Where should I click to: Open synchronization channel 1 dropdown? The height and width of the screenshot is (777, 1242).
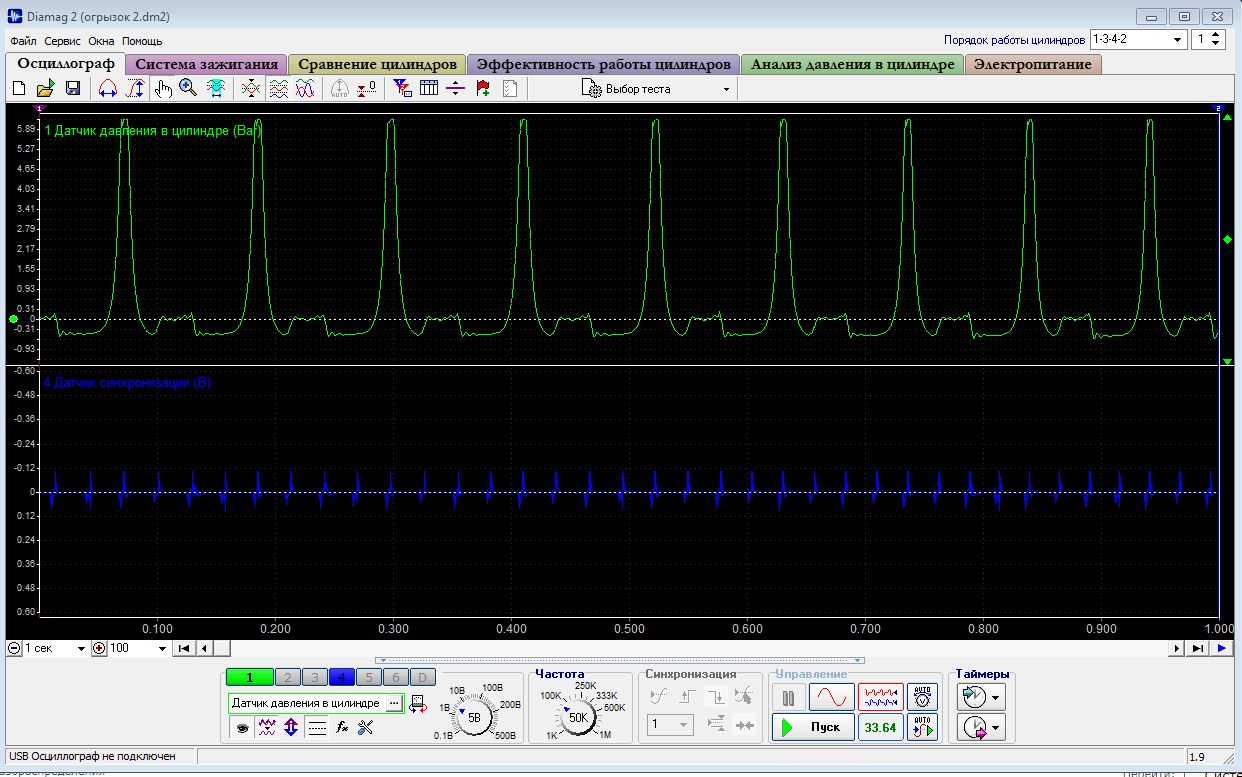click(x=671, y=725)
